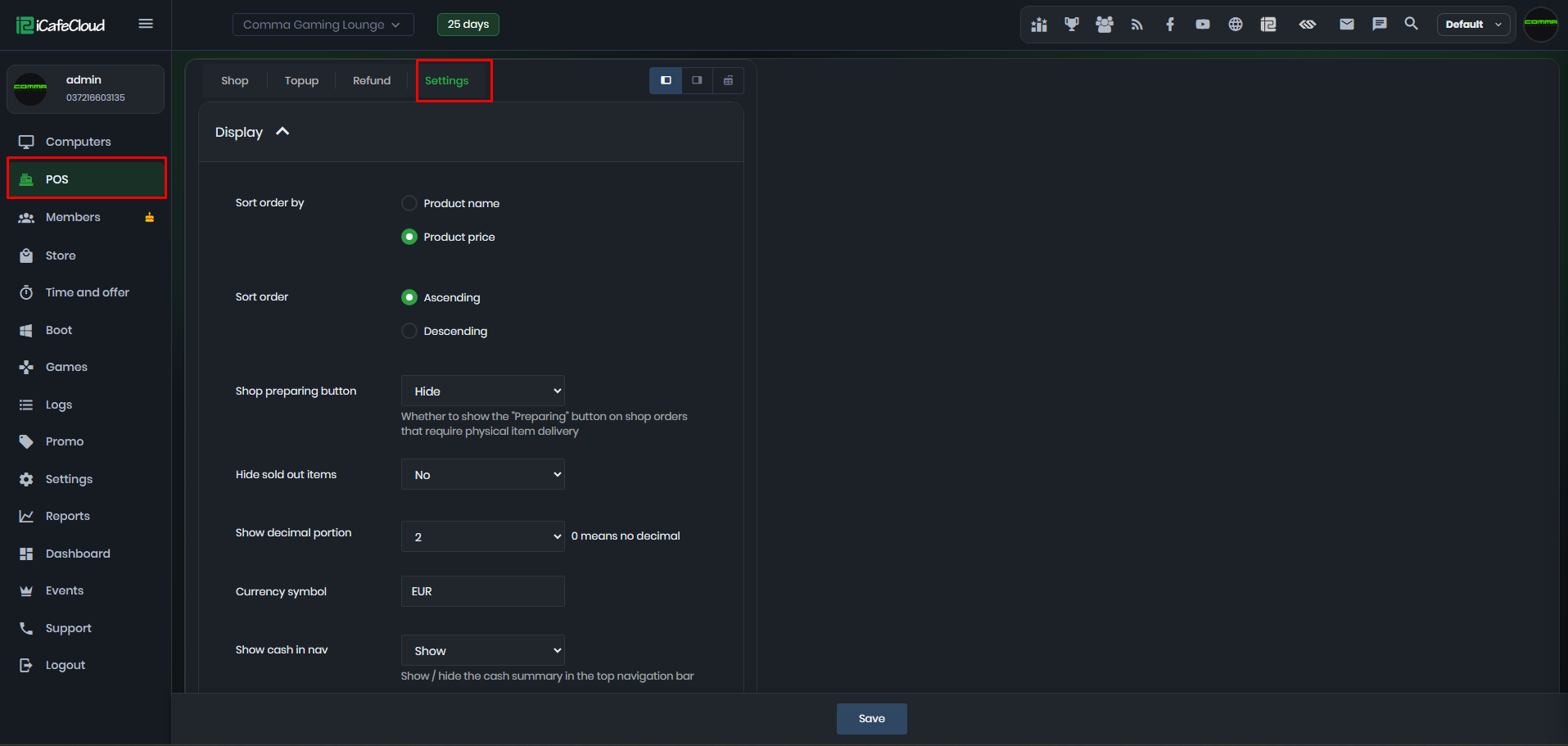1568x746 pixels.
Task: Open the YouTube icon in top bar
Action: [1203, 25]
